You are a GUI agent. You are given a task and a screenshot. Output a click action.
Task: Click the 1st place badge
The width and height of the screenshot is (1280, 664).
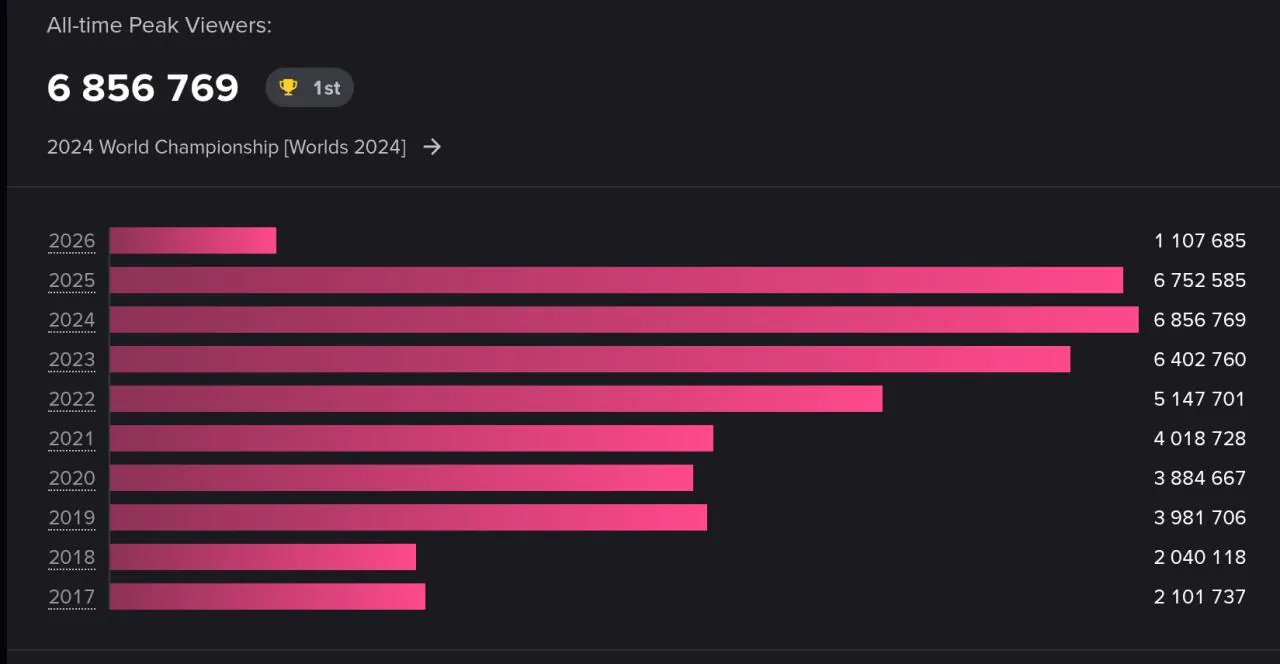click(x=309, y=88)
